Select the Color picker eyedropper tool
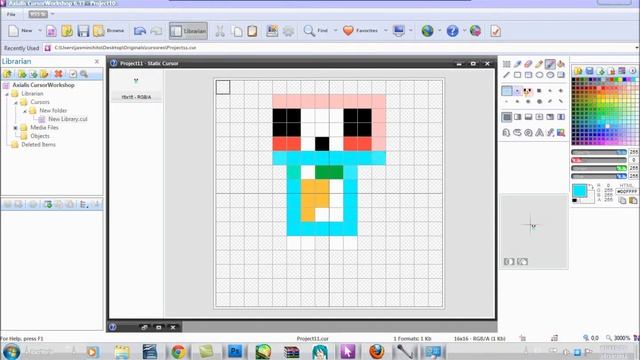The height and width of the screenshot is (360, 640). [x=518, y=64]
